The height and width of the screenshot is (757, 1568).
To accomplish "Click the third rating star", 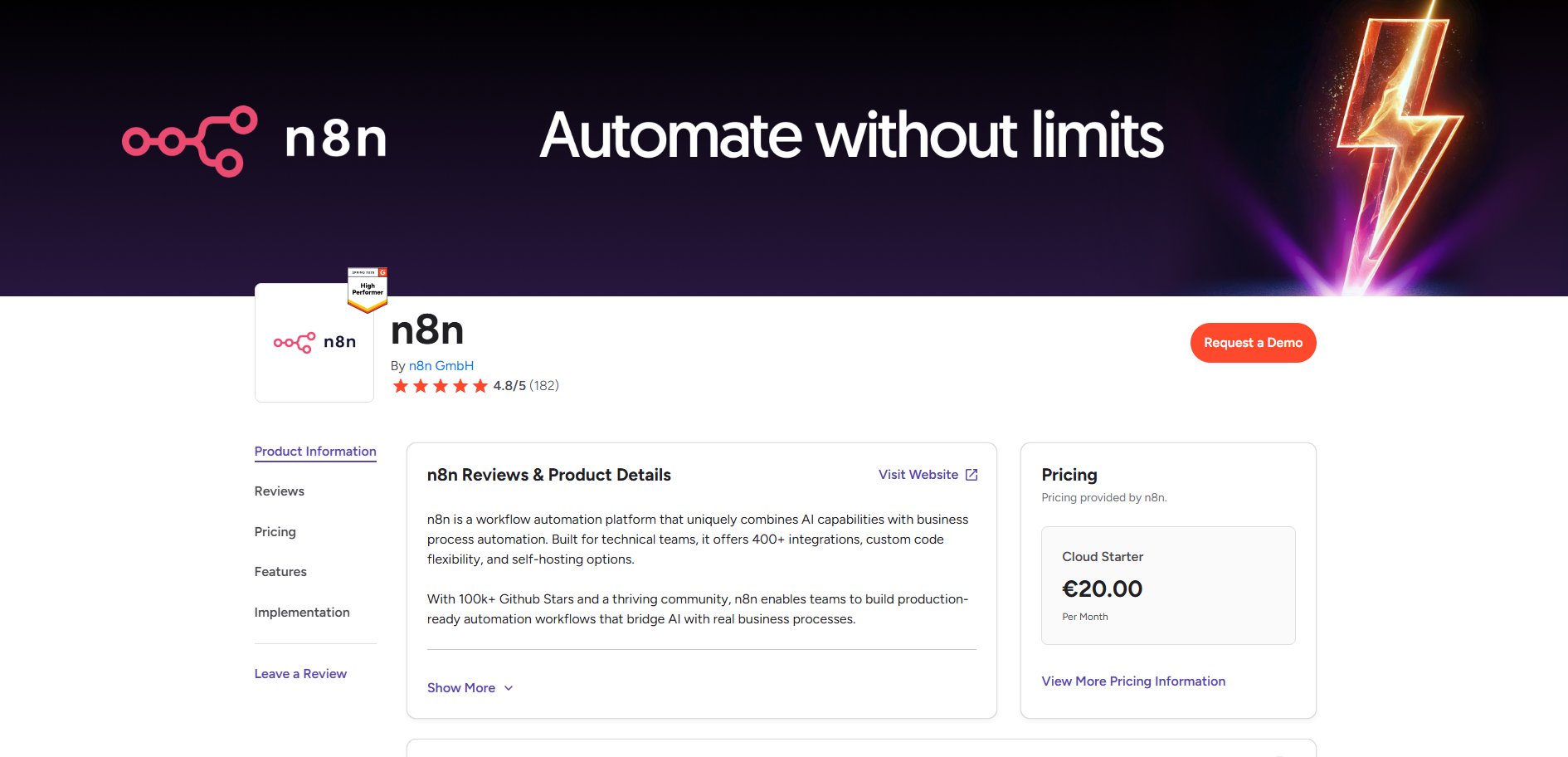I will click(441, 386).
